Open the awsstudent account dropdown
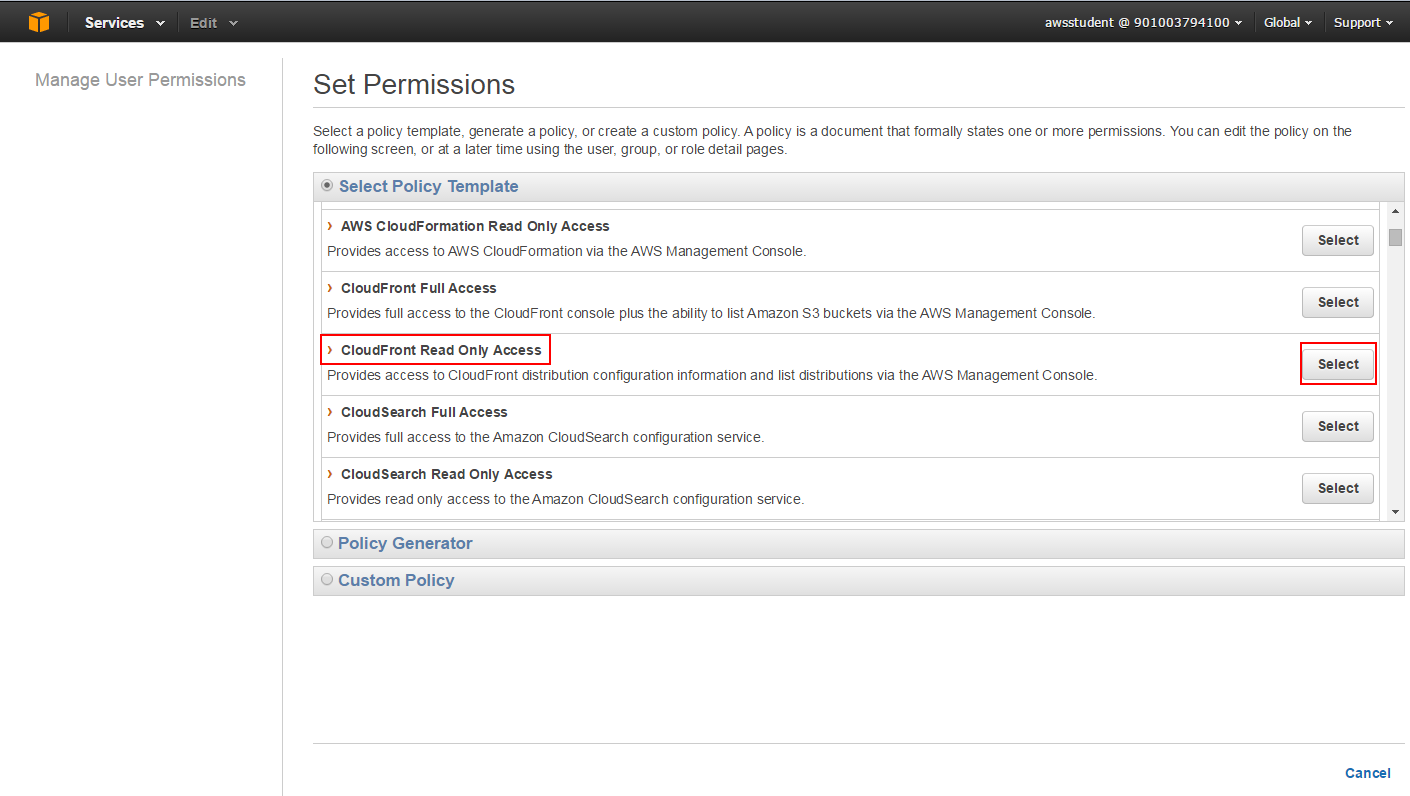Screen dimensions: 1410x796 (1143, 22)
